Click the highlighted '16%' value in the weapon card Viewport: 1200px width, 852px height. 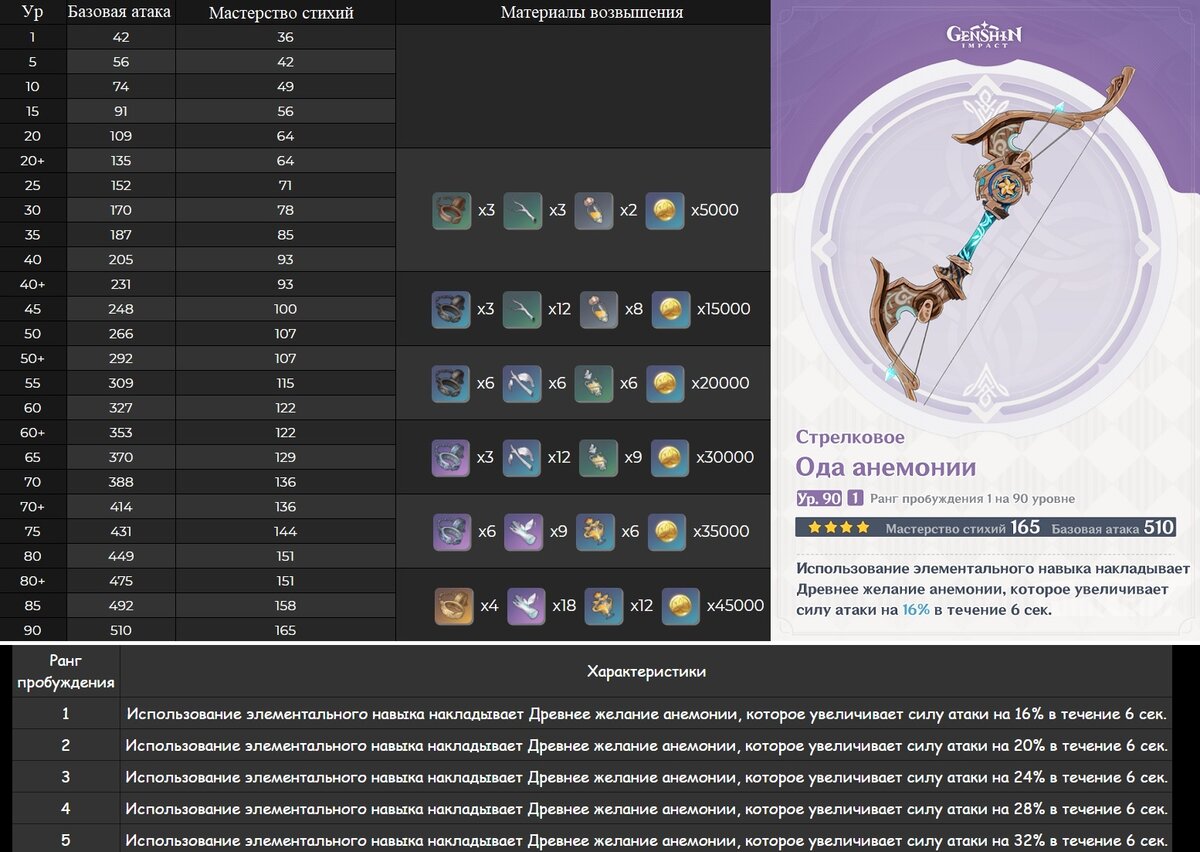916,610
